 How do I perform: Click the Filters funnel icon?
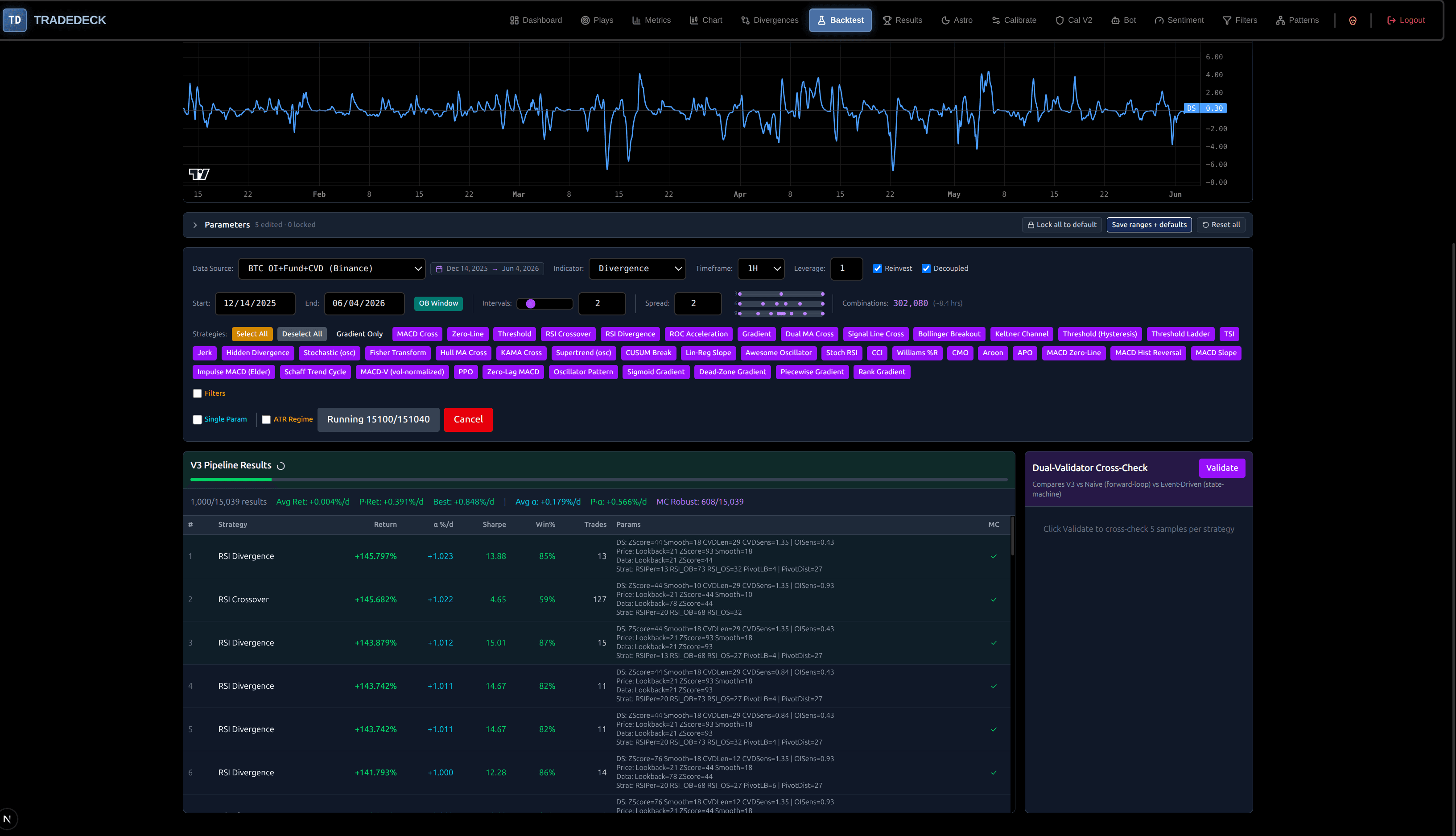coord(1226,20)
